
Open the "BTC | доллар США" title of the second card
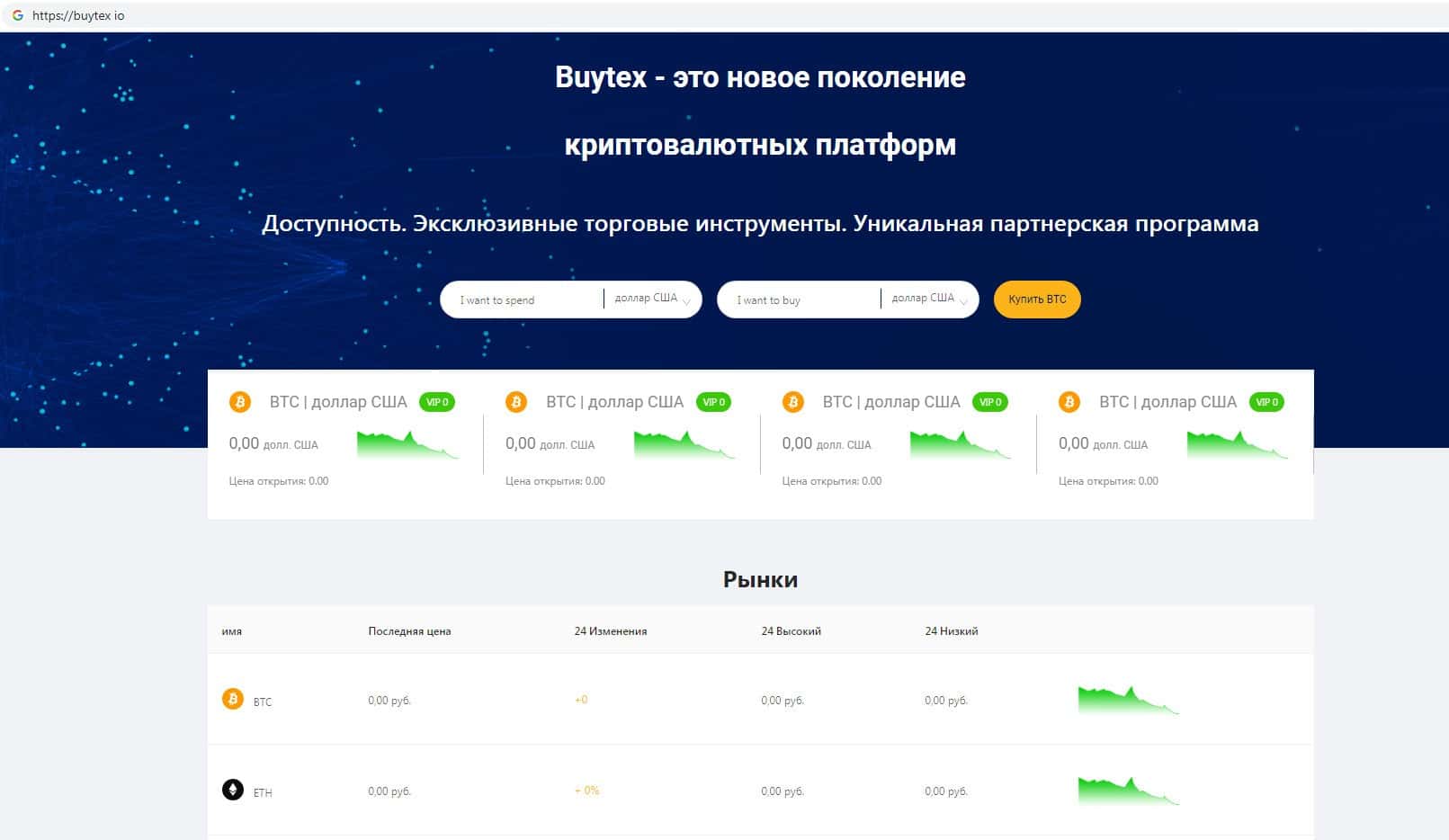pyautogui.click(x=615, y=402)
